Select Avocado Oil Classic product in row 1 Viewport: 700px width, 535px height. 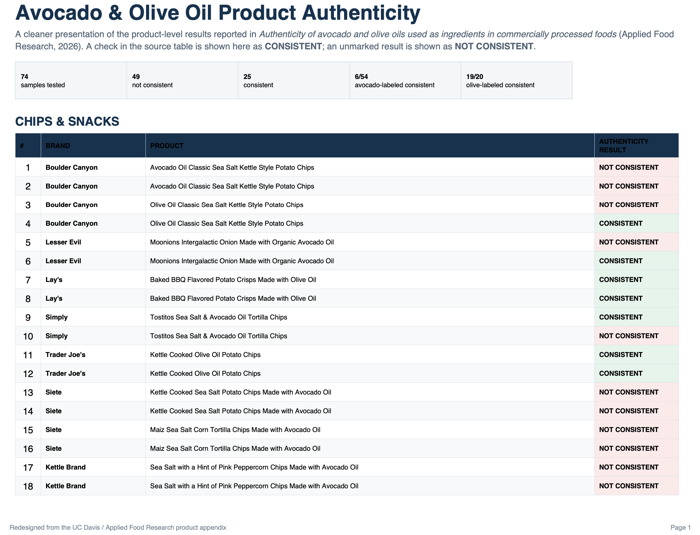coord(232,167)
